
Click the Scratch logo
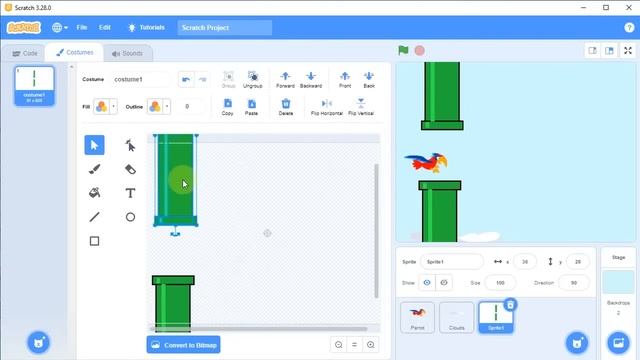[x=24, y=27]
